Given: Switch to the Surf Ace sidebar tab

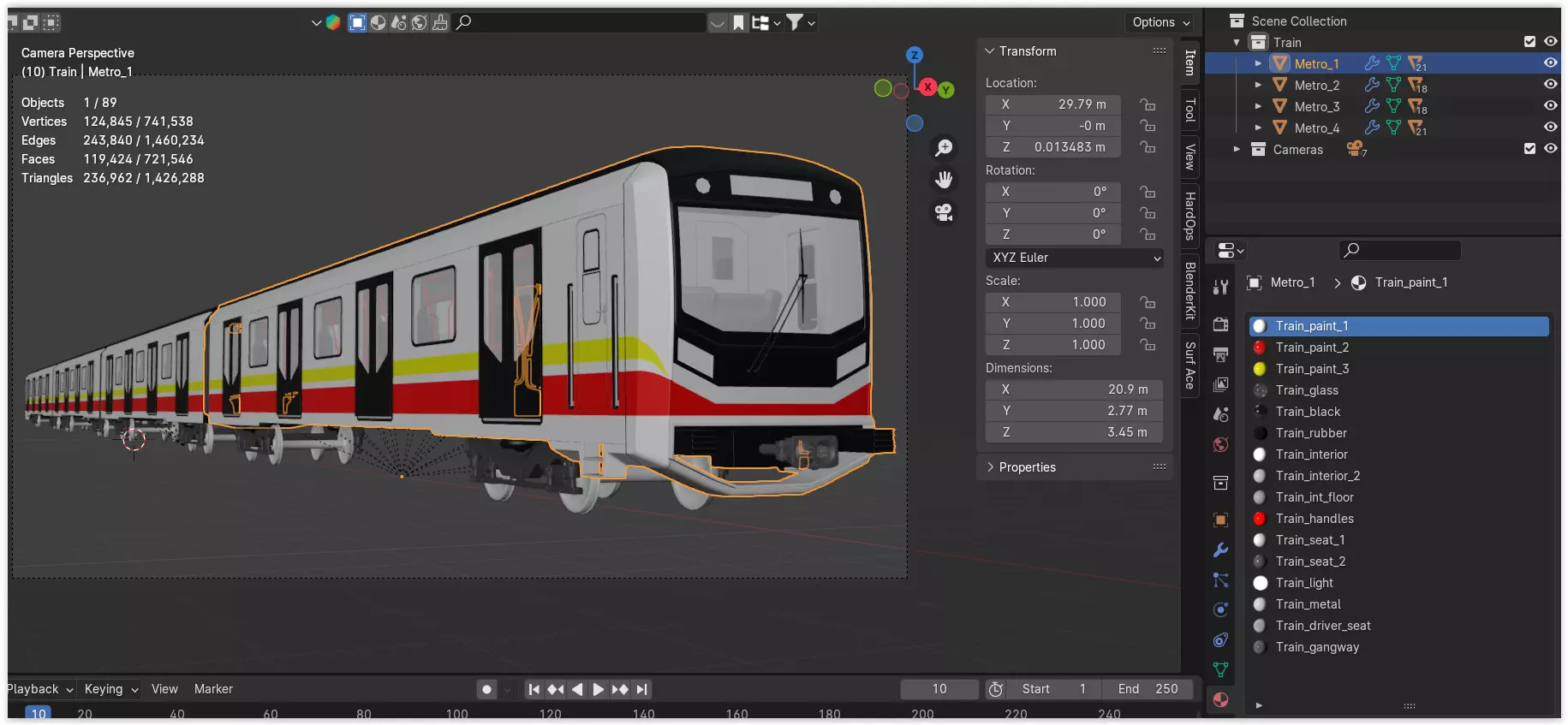Looking at the screenshot, I should click(x=1189, y=365).
